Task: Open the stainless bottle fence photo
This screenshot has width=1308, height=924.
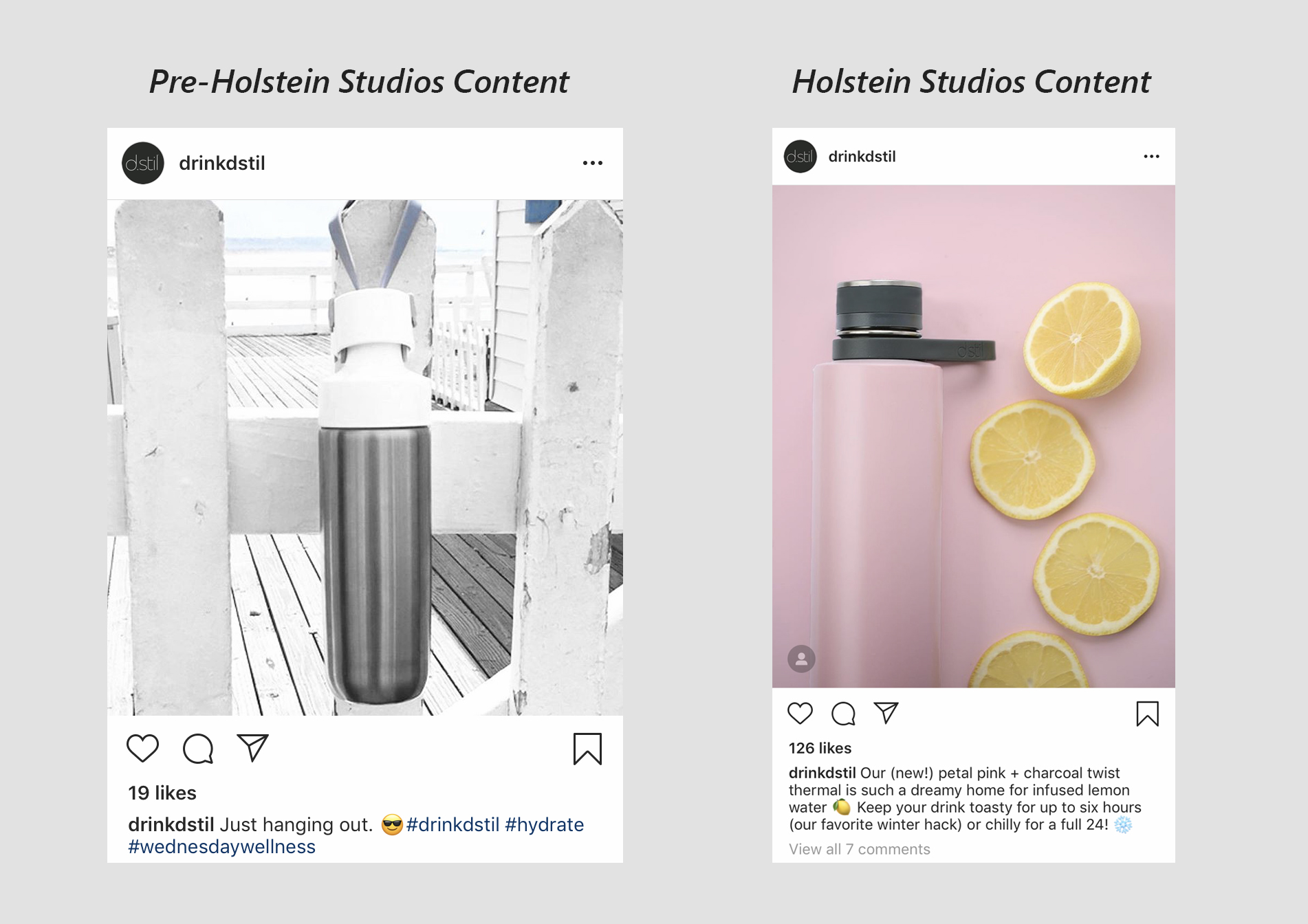Action: coord(365,457)
